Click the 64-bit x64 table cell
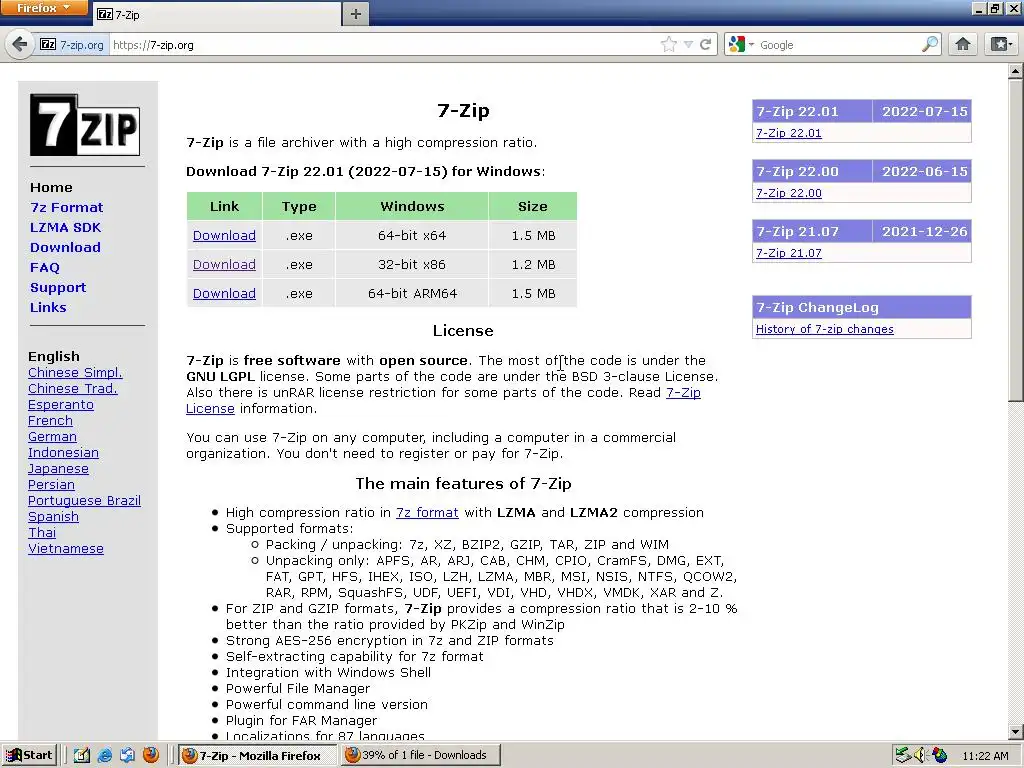Viewport: 1024px width, 768px height. click(x=412, y=235)
